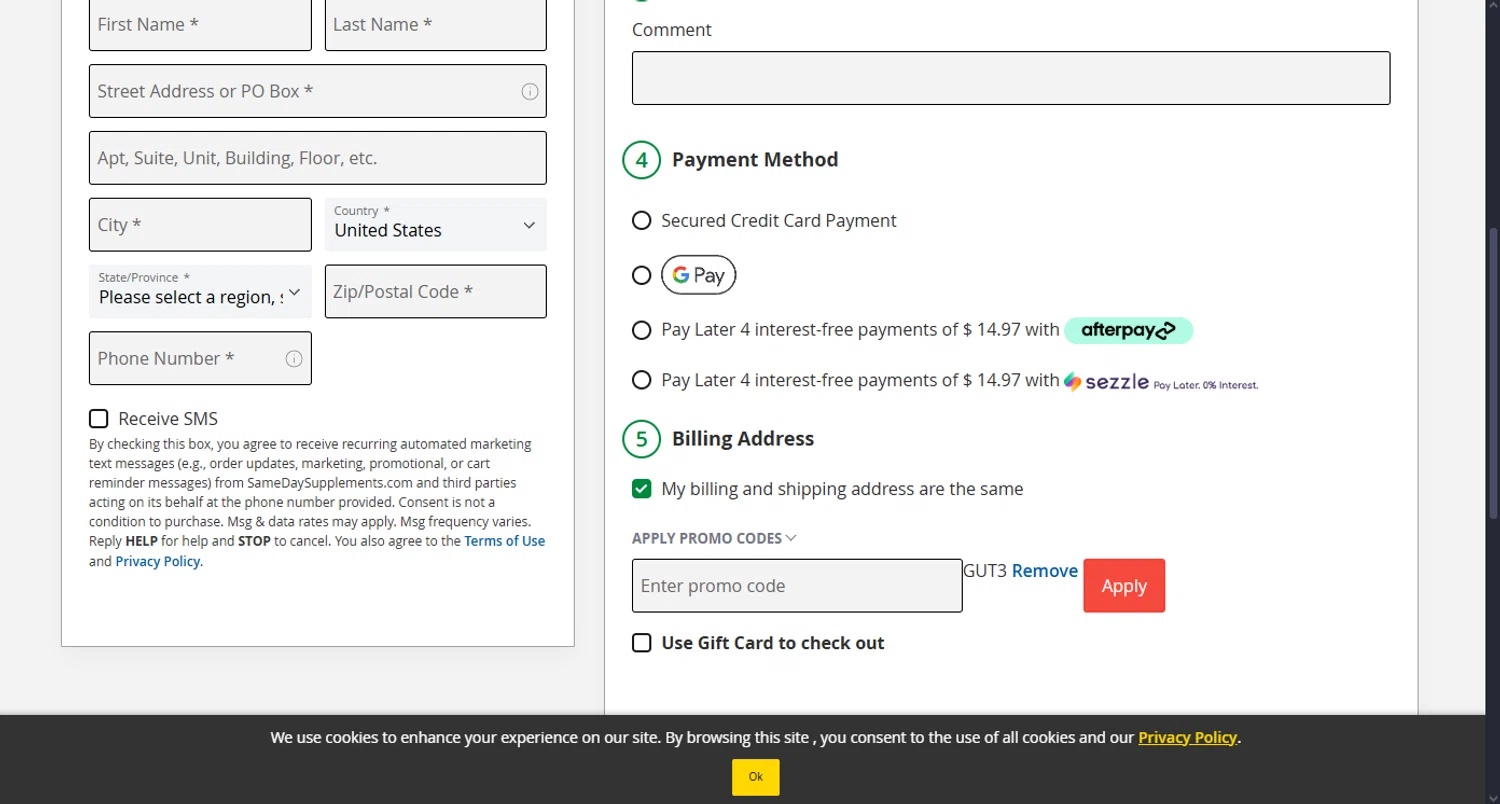Screen dimensions: 1500x804
Task: Remove the GUT3 promo code
Action: 1044,571
